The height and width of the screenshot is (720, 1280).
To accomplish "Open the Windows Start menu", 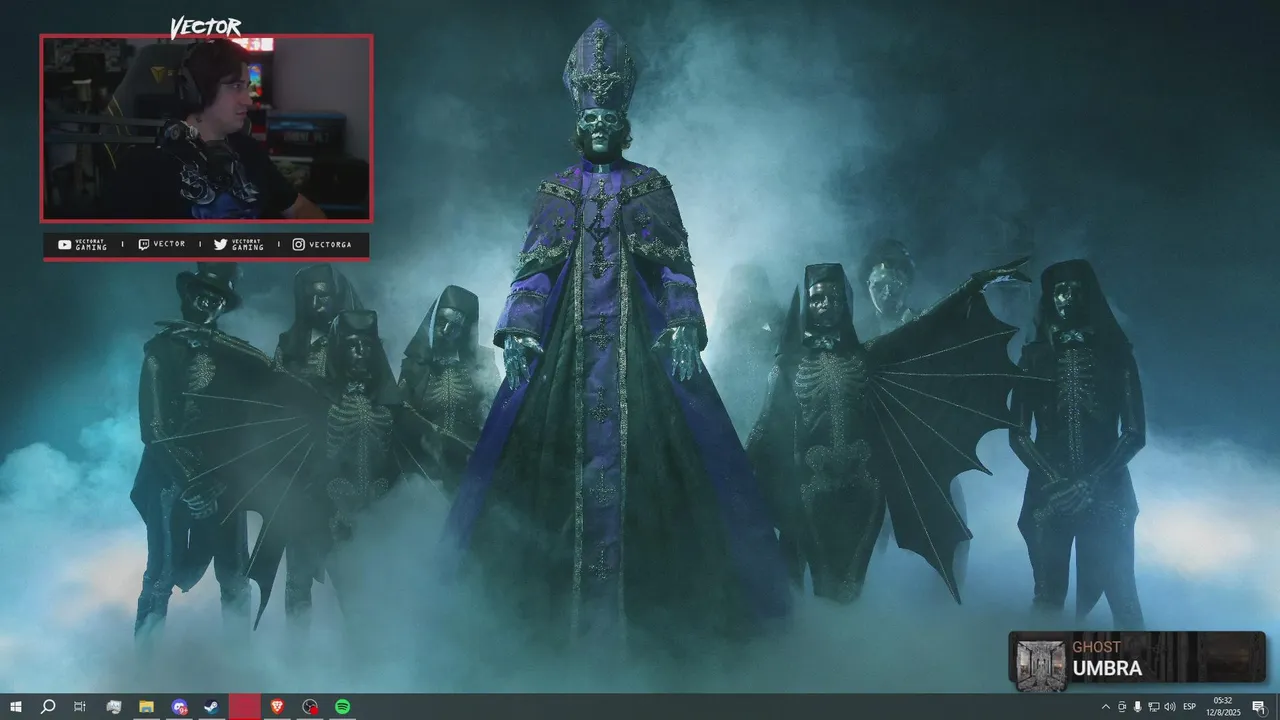I will point(15,707).
